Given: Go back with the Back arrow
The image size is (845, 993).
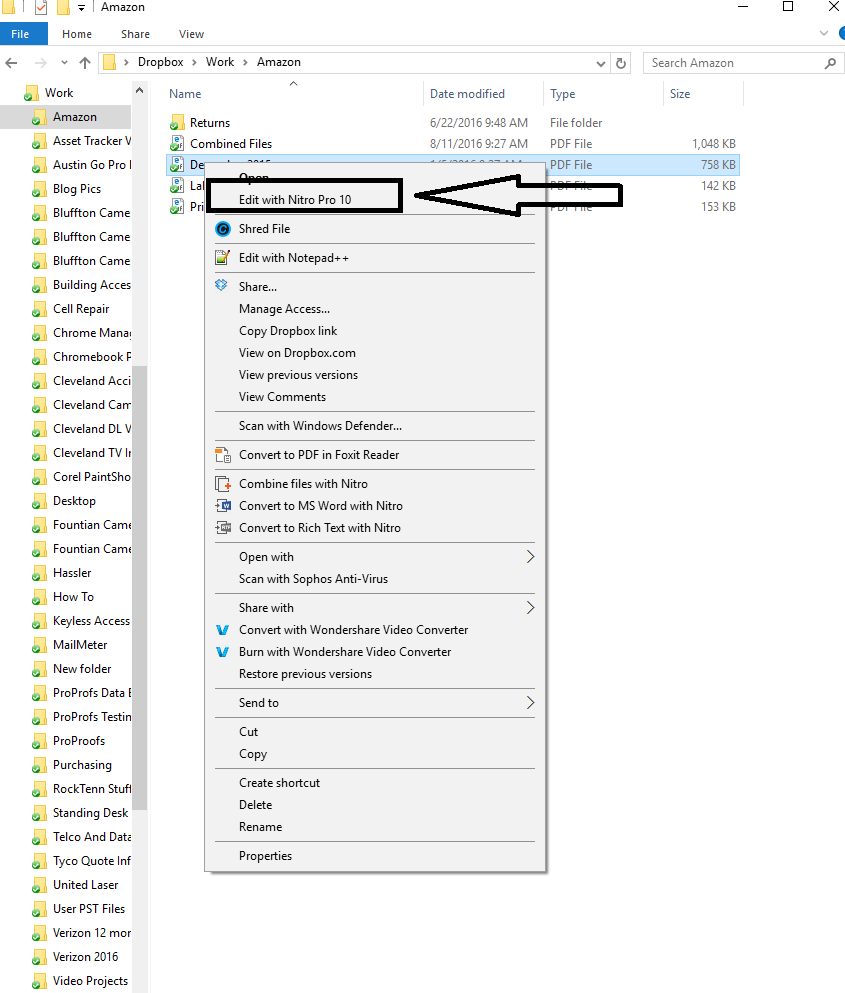Looking at the screenshot, I should click(x=11, y=63).
